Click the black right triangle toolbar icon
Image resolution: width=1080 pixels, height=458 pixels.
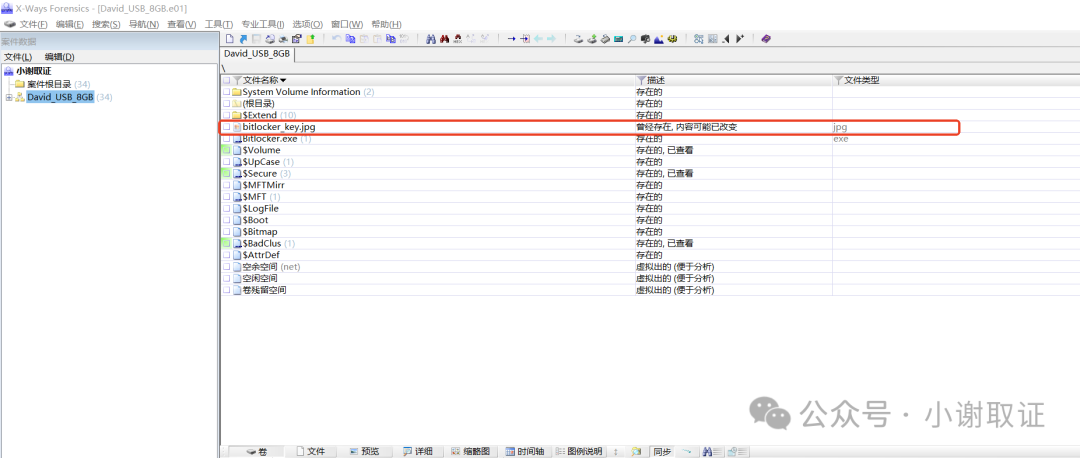coord(740,39)
